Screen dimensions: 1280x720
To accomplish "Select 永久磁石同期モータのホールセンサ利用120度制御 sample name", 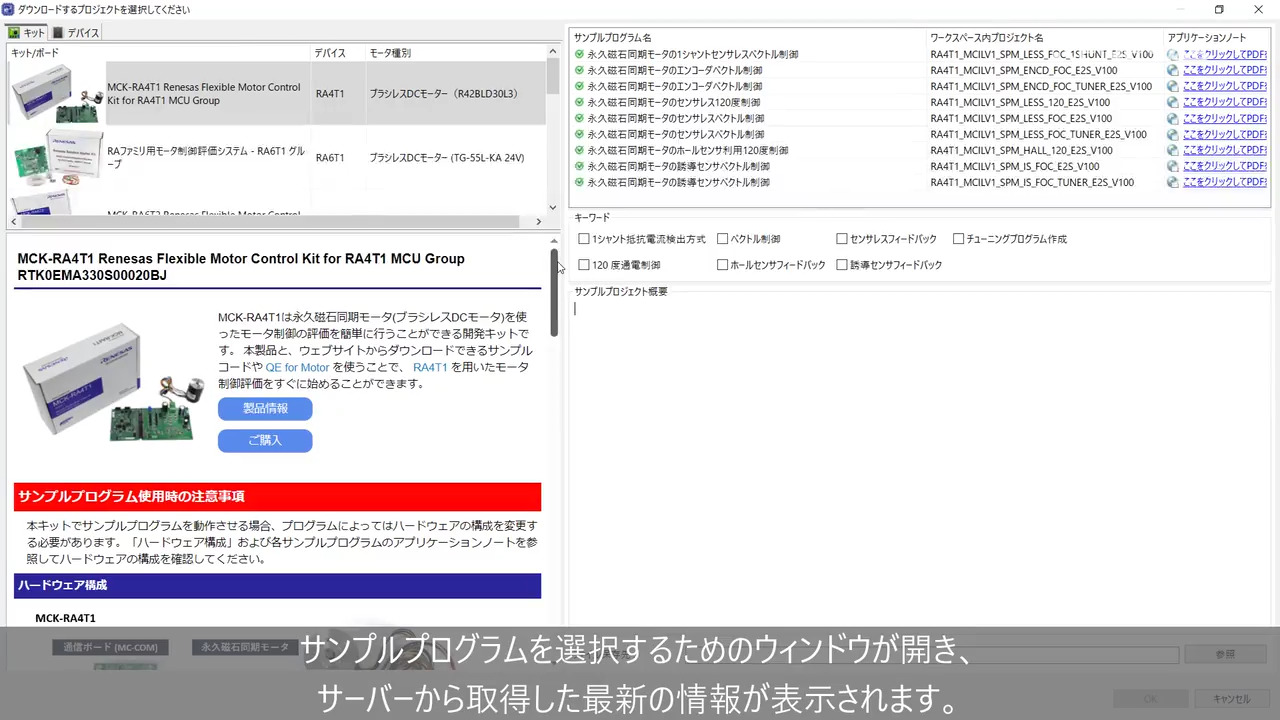I will click(688, 150).
